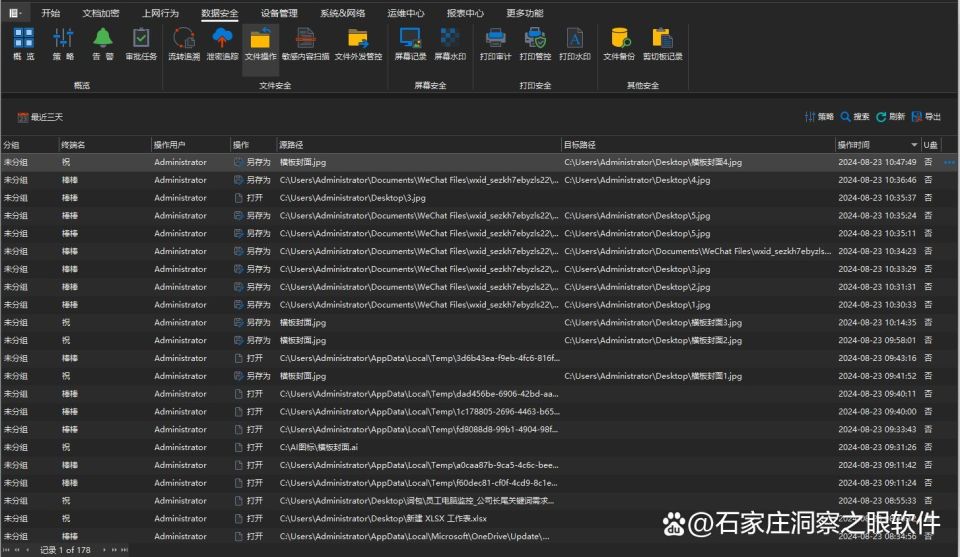The image size is (960, 557).
Task: Click Administrator in the 09:40:00 row
Action: coord(180,411)
